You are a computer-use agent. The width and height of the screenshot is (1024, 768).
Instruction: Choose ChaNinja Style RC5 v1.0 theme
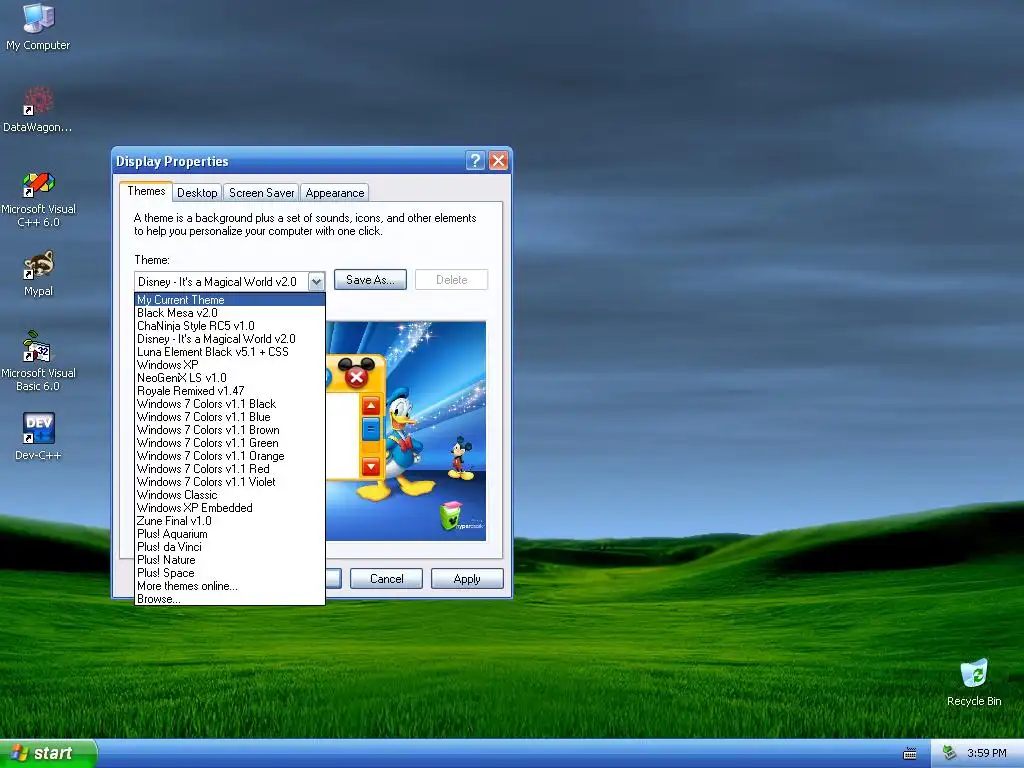coord(230,326)
